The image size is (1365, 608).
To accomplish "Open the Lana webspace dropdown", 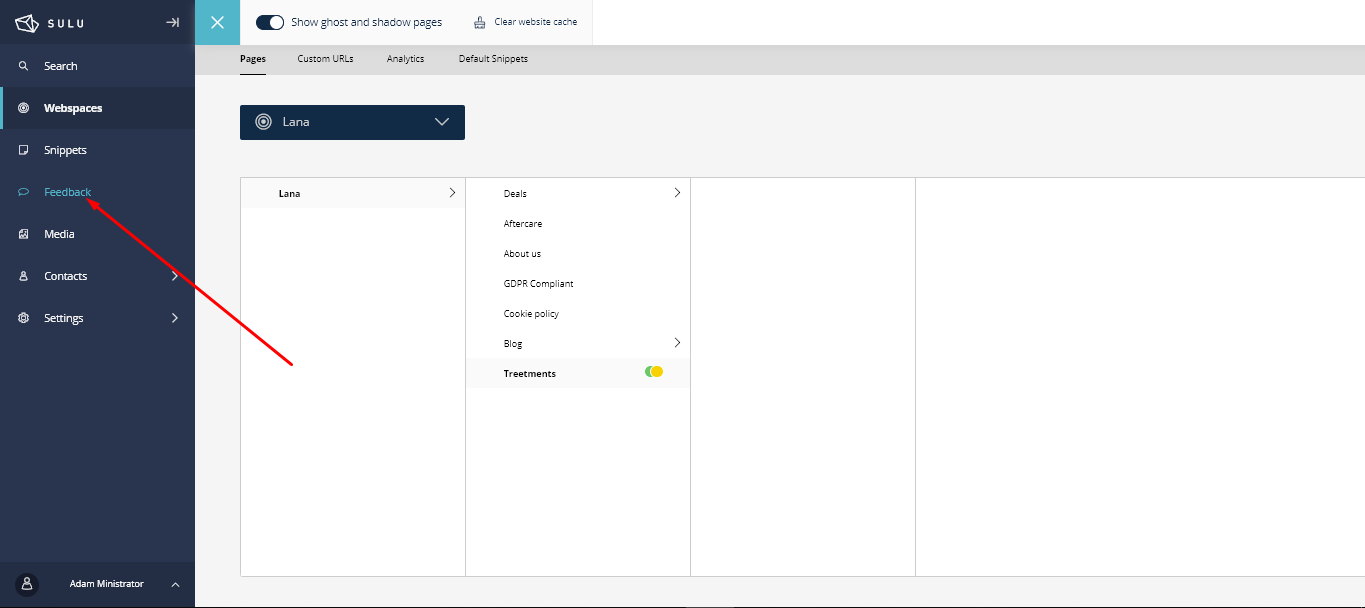I will [x=352, y=122].
